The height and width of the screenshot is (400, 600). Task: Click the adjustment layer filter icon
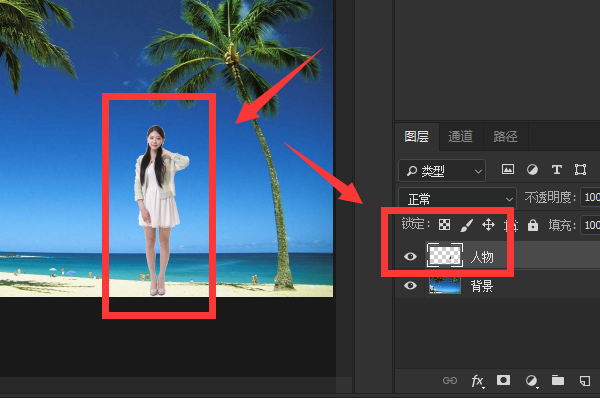tap(532, 169)
